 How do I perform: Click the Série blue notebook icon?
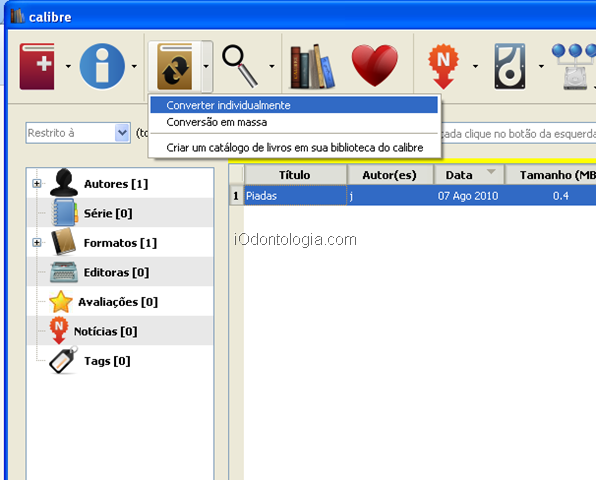64,212
